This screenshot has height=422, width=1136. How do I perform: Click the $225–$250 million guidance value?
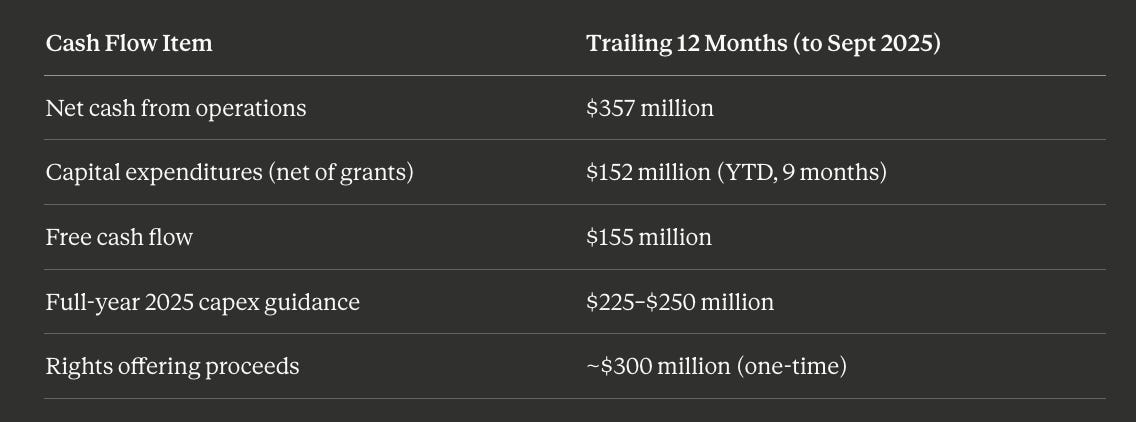[680, 302]
